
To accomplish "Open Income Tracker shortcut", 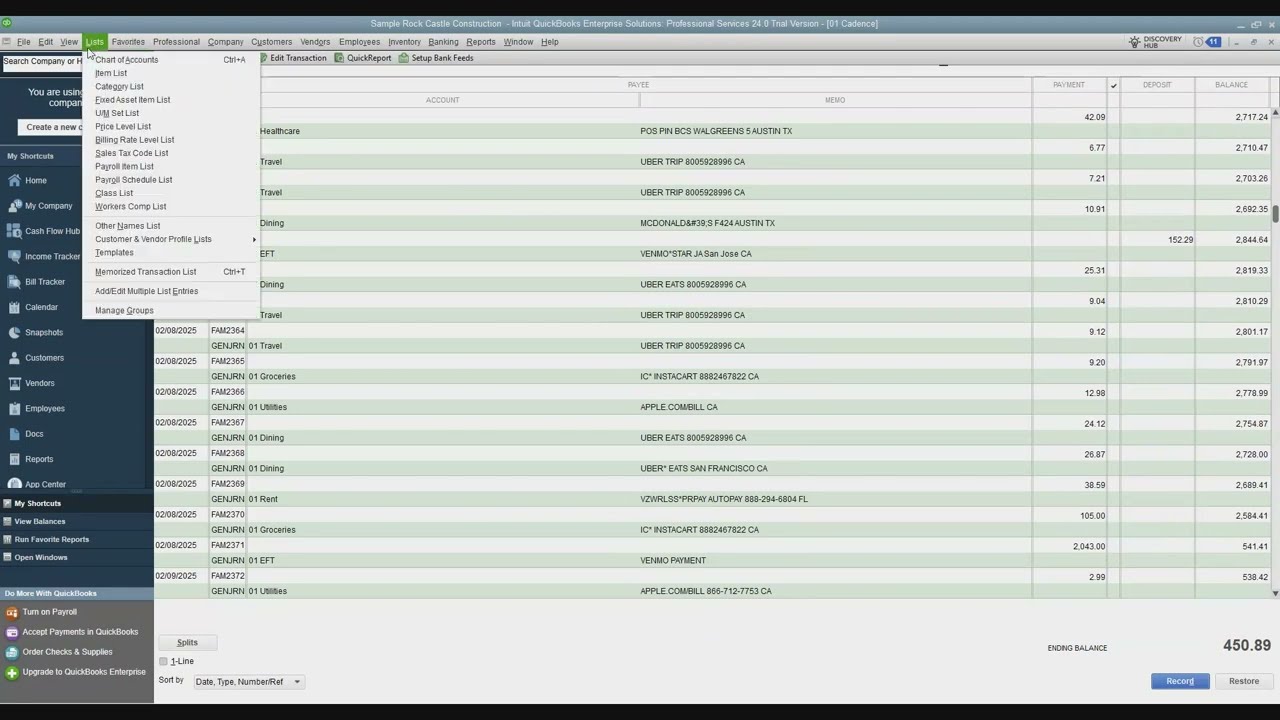I will pyautogui.click(x=52, y=257).
